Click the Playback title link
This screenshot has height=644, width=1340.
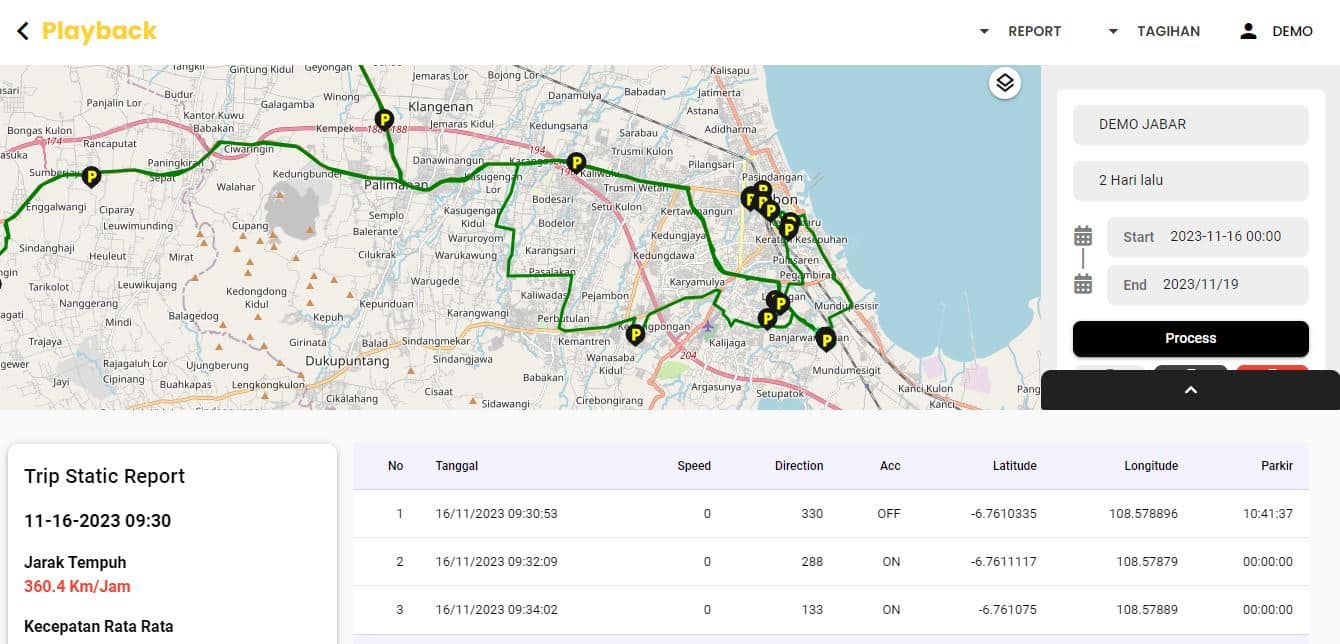[x=99, y=31]
